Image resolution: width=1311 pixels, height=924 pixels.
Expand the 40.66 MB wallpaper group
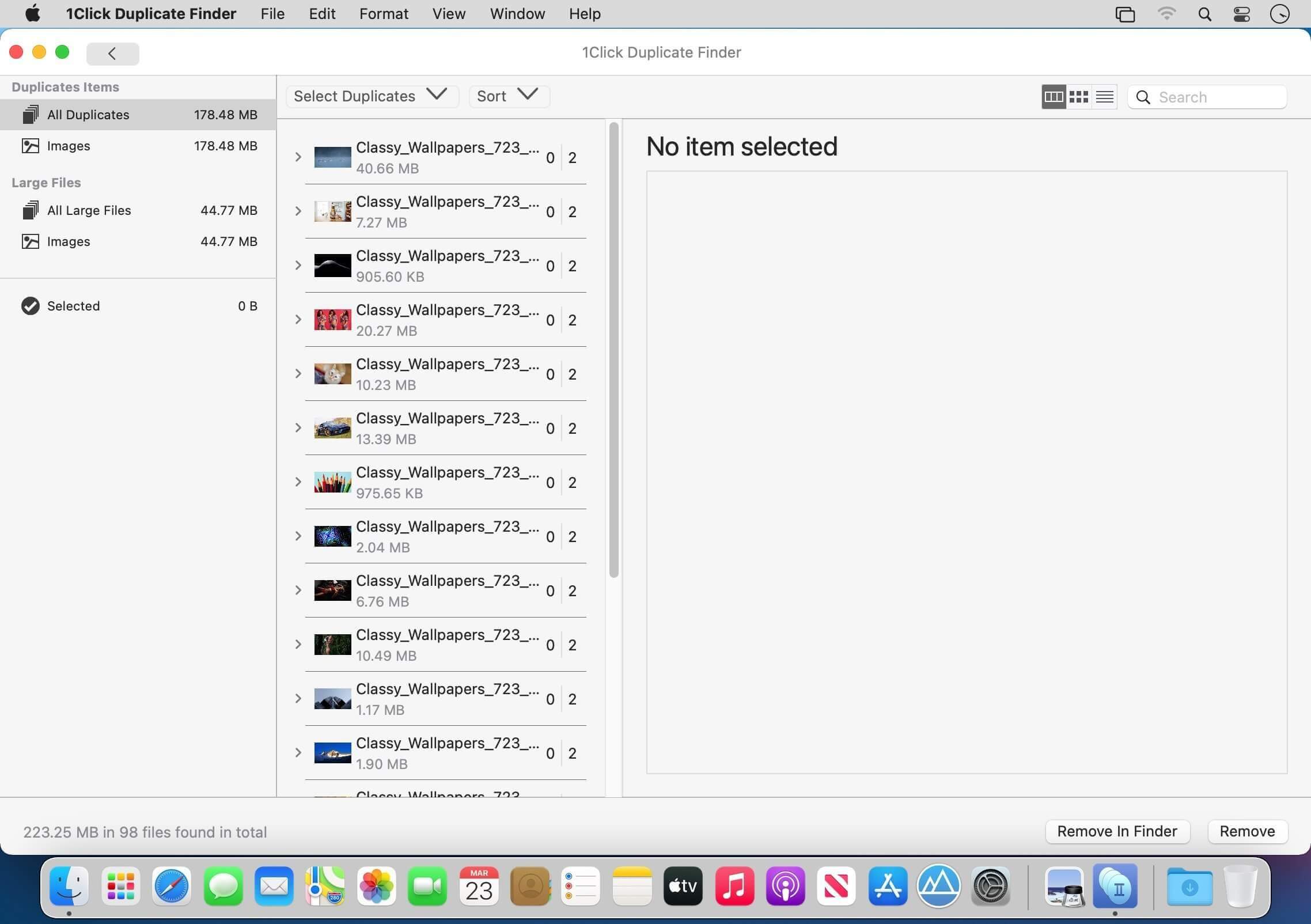[298, 157]
